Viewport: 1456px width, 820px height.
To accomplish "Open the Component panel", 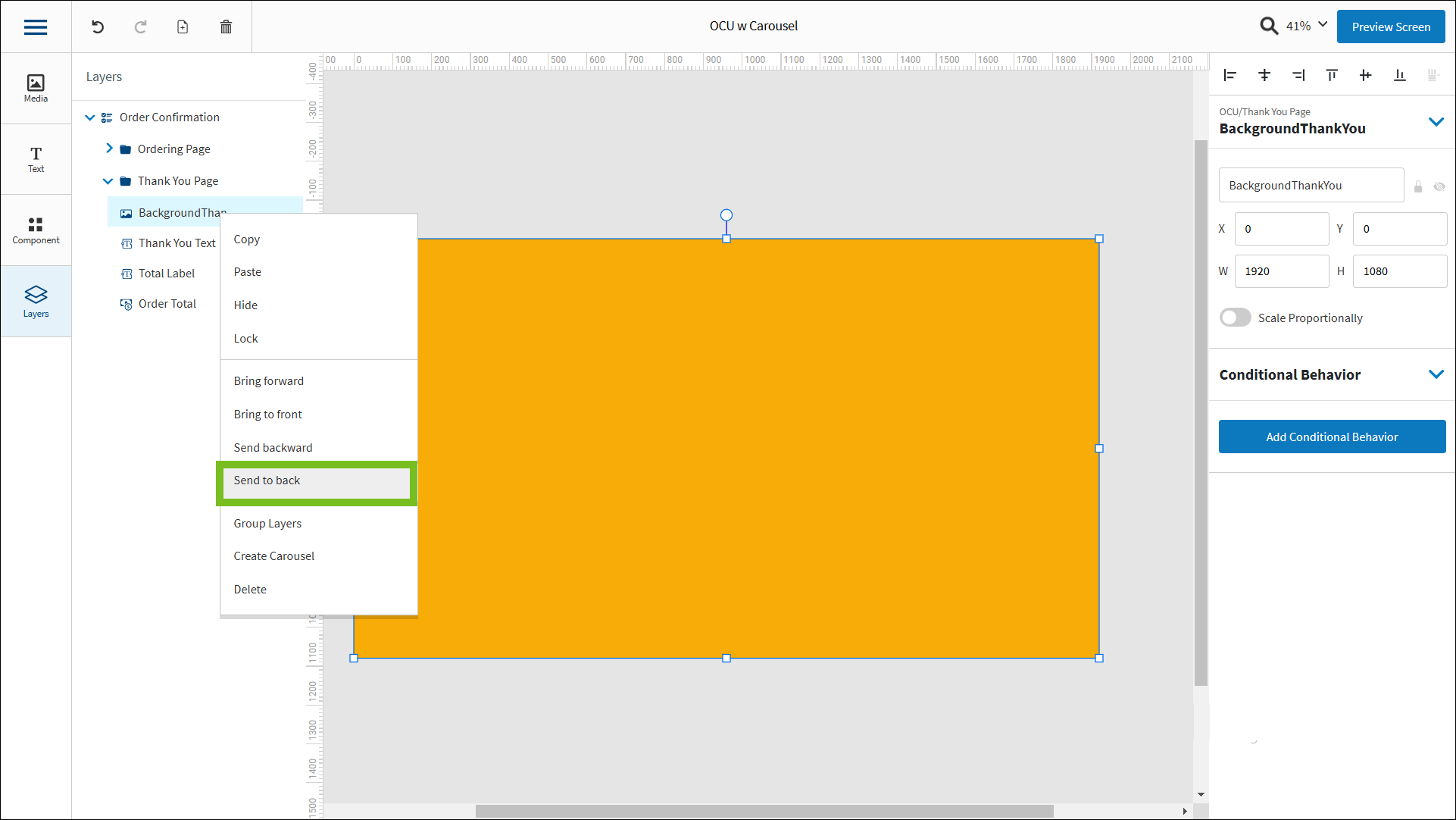I will point(36,230).
